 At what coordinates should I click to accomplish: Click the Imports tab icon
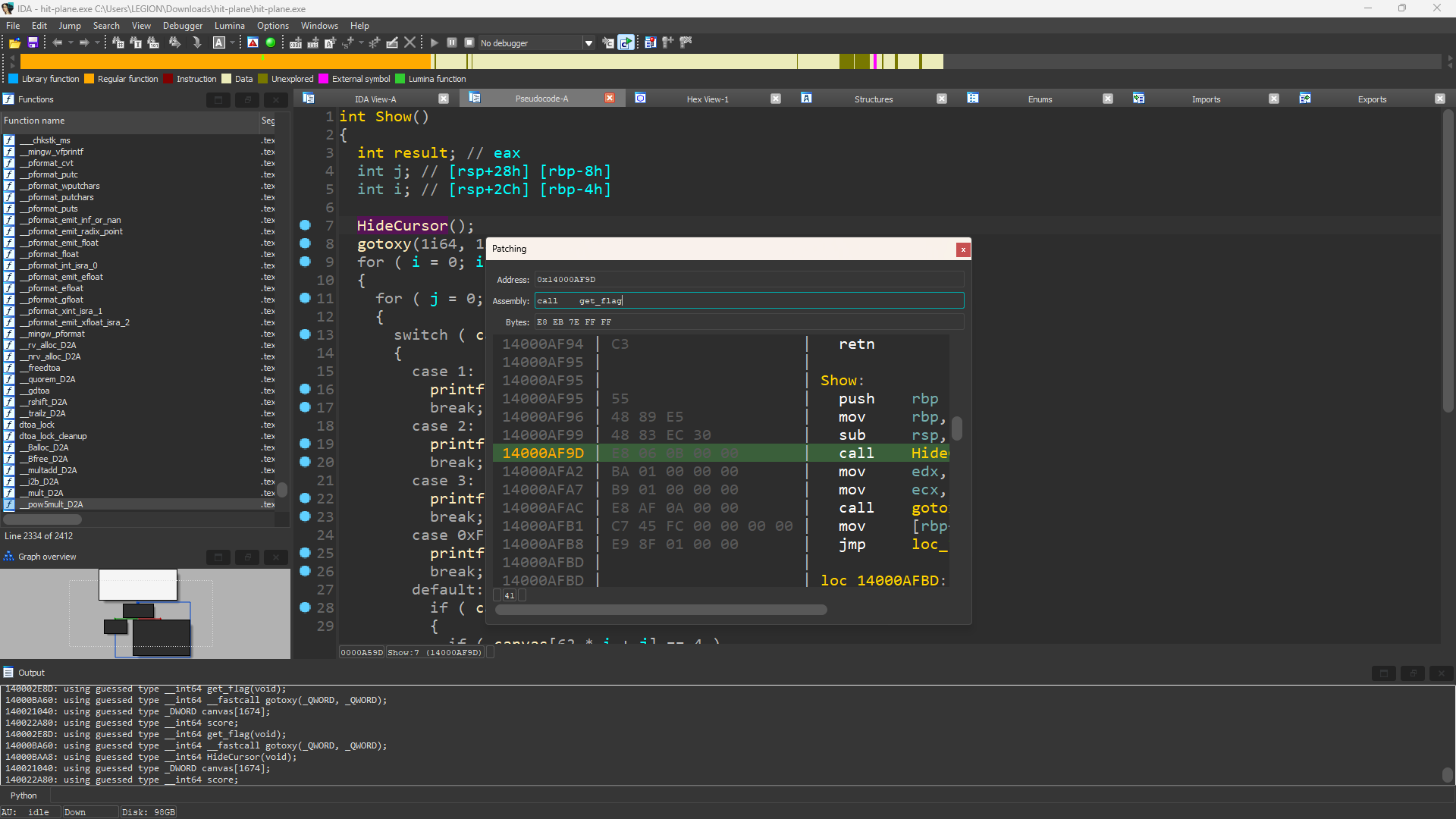tap(1139, 99)
